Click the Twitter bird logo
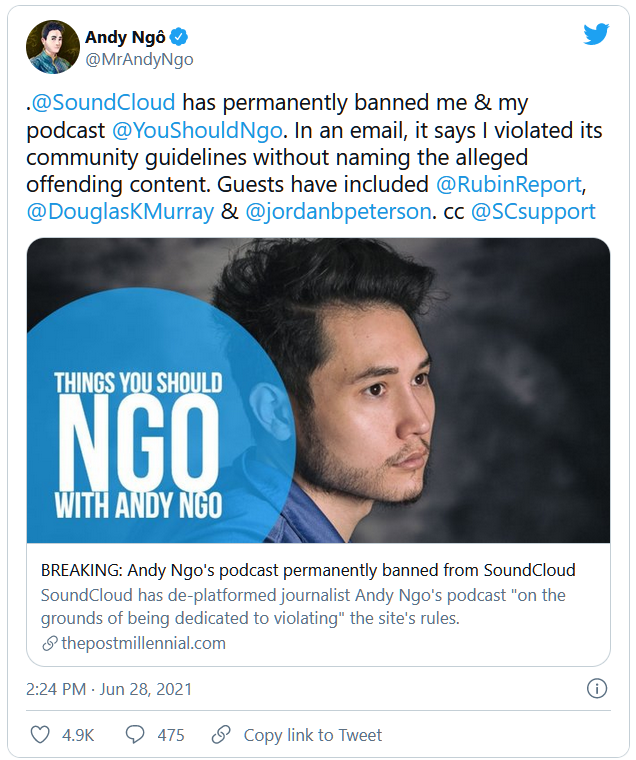Viewport: 636px width, 760px height. 596,35
